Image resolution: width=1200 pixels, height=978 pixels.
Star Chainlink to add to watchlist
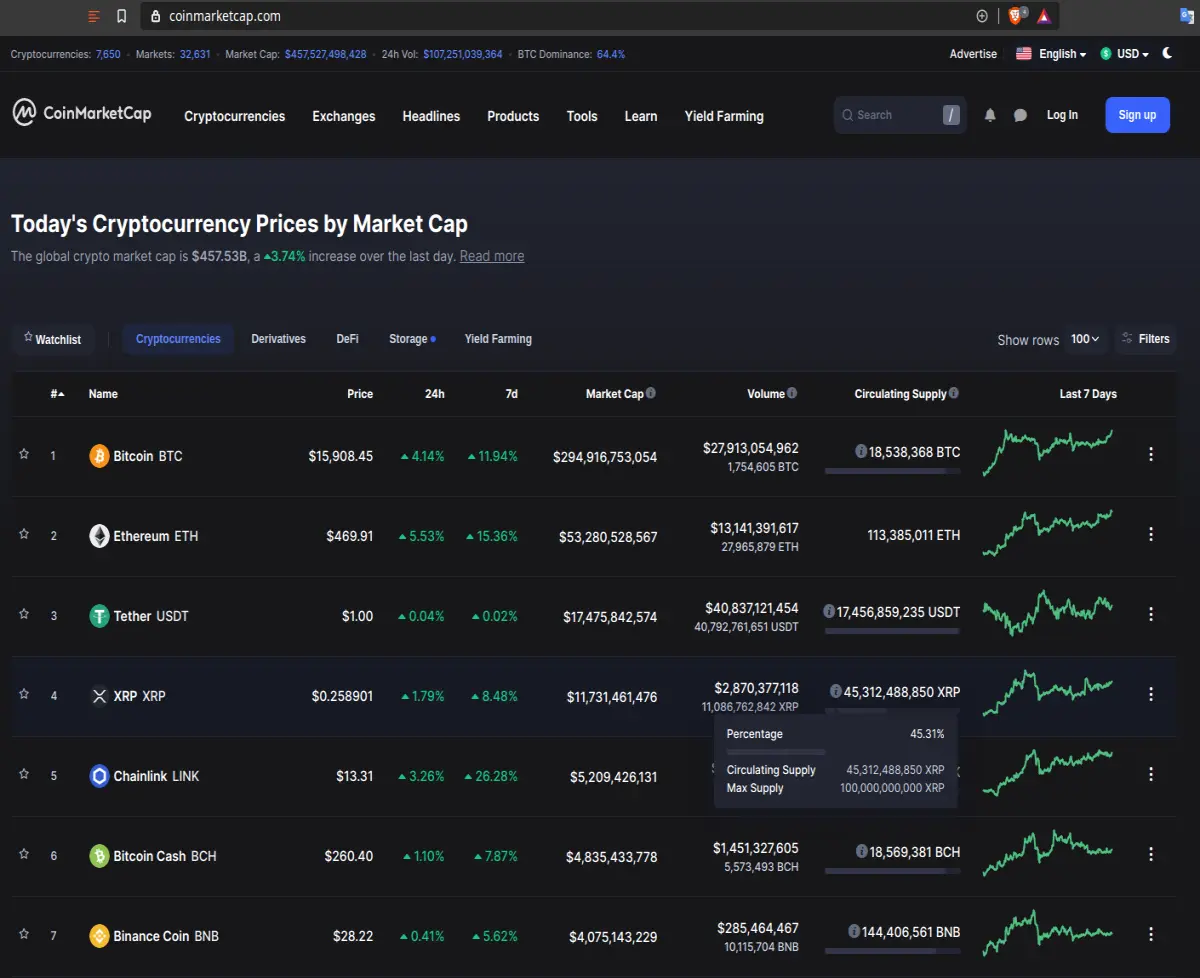click(24, 774)
